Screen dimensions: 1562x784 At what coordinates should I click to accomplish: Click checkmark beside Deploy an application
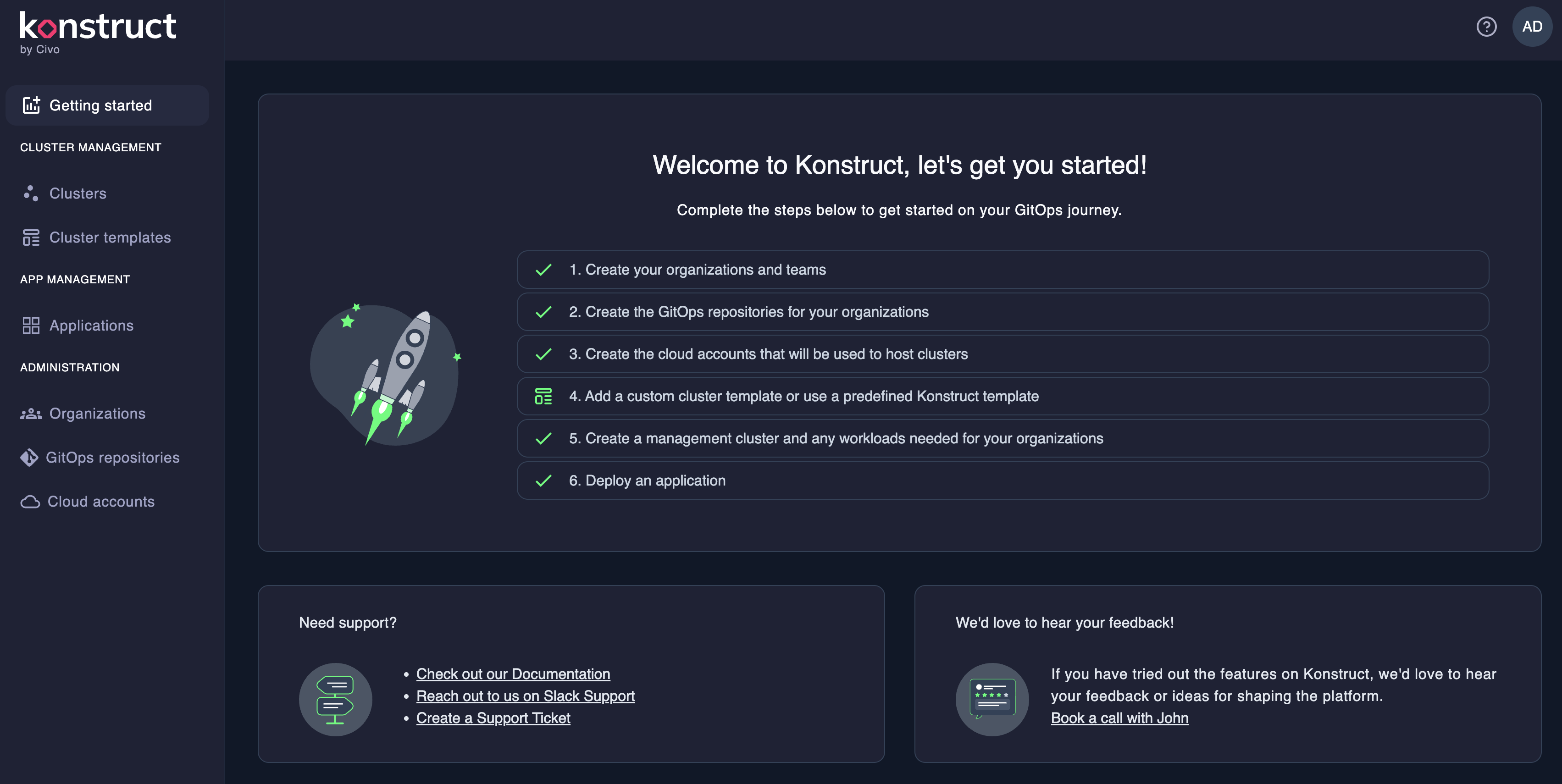click(x=543, y=481)
